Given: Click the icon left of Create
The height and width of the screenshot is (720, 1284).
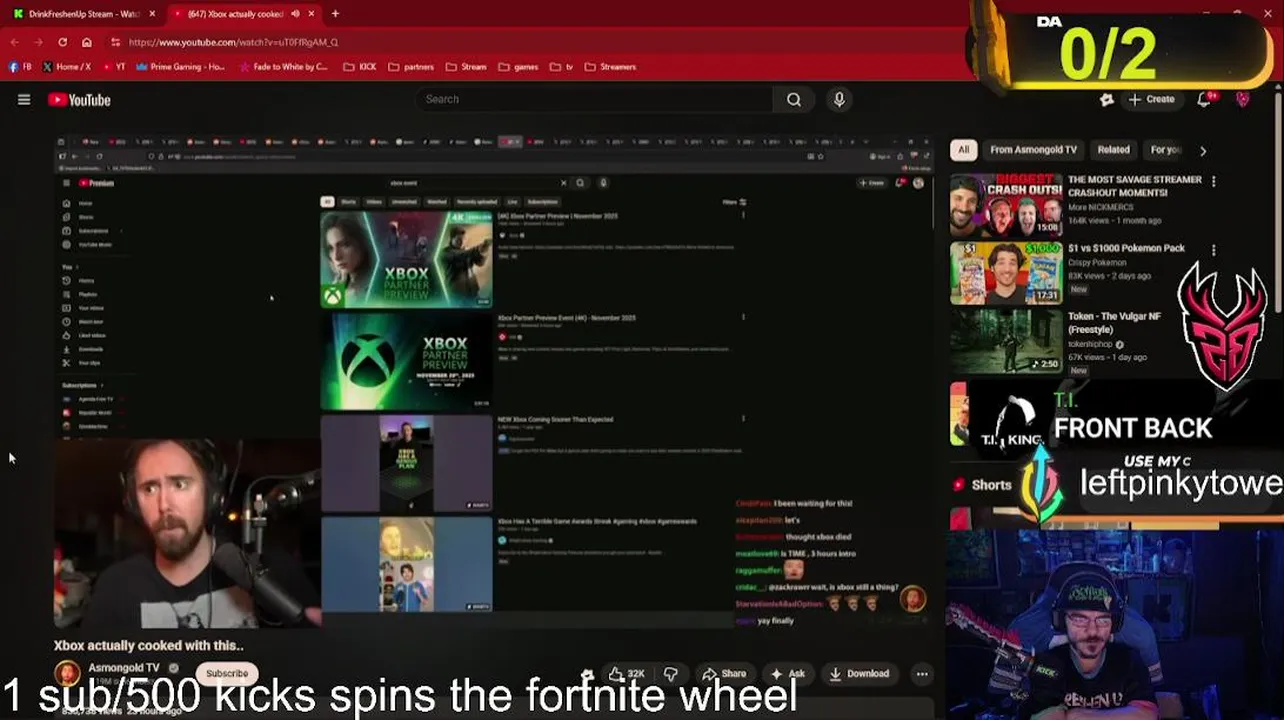Looking at the screenshot, I should pyautogui.click(x=1106, y=99).
